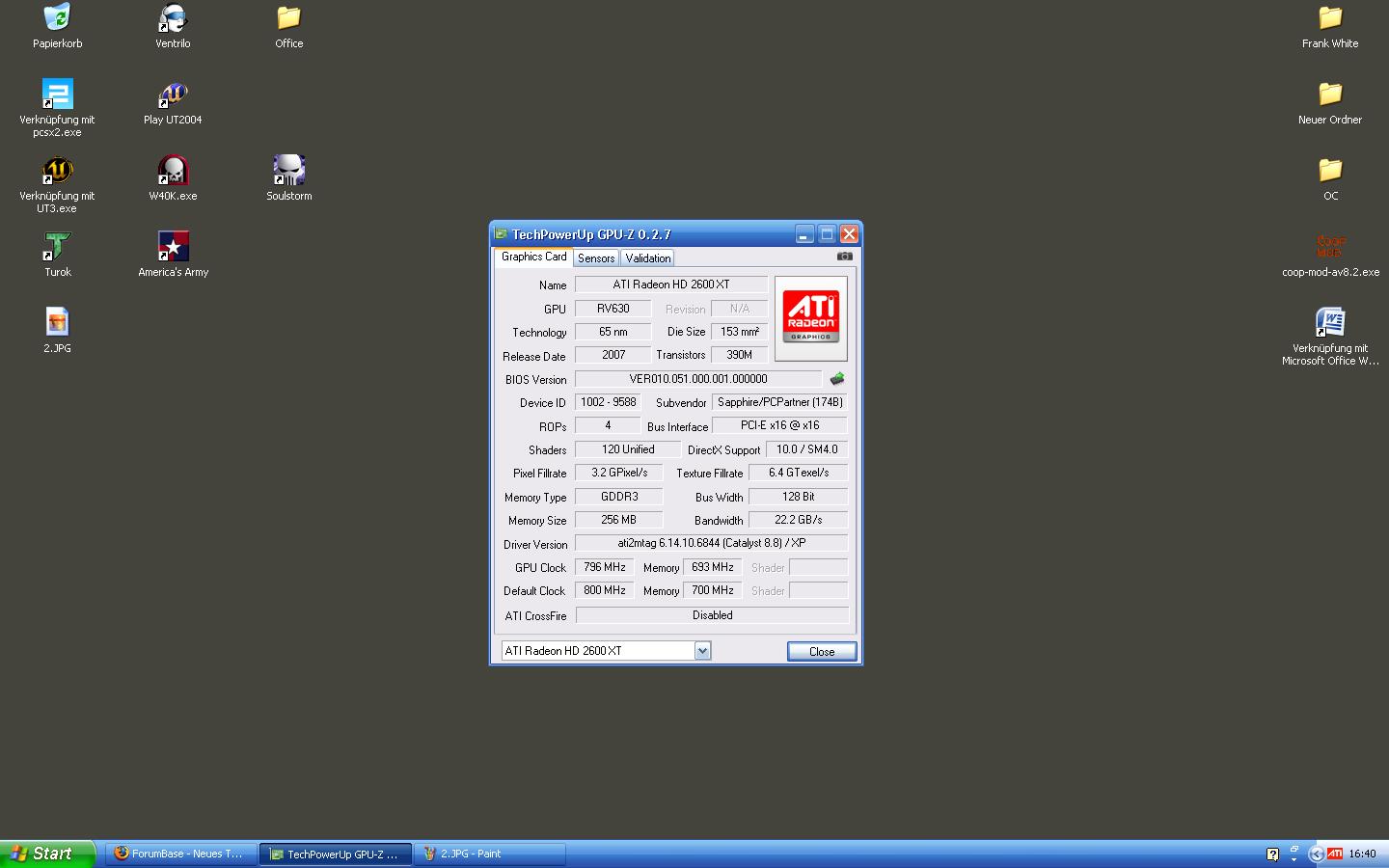Click the Shaders value 120 Unified
Viewport: 1389px width, 868px height.
click(x=628, y=449)
